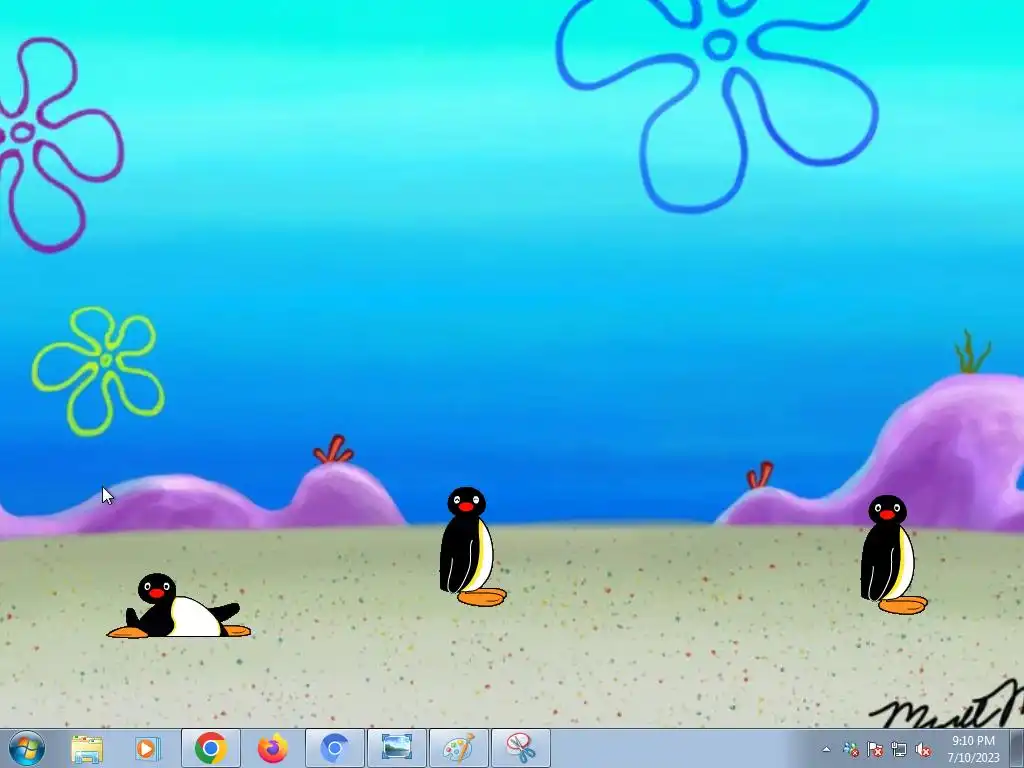Open the network connection tray icon
Viewport: 1024px width, 768px height.
coord(899,750)
